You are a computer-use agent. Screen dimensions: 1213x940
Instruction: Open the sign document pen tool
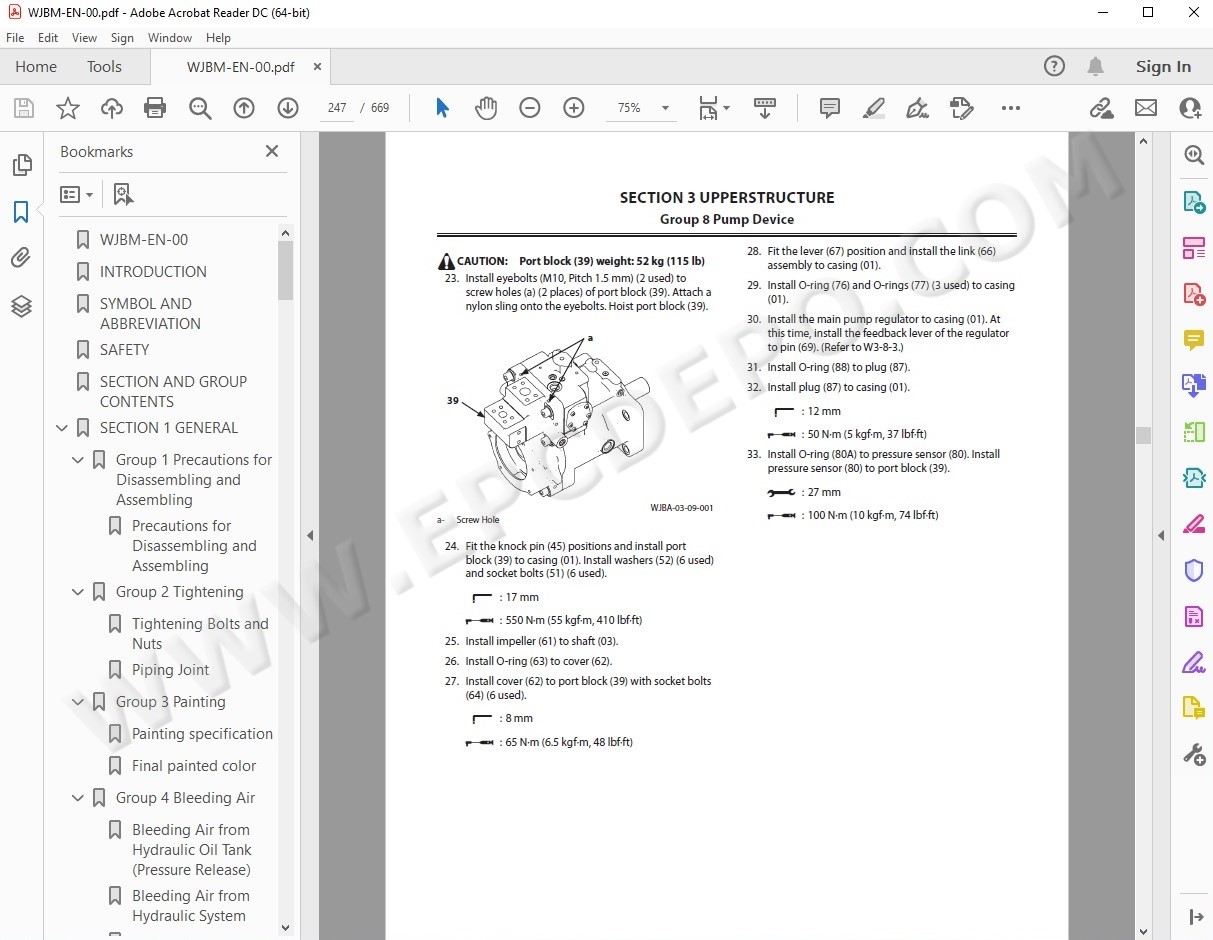point(917,108)
